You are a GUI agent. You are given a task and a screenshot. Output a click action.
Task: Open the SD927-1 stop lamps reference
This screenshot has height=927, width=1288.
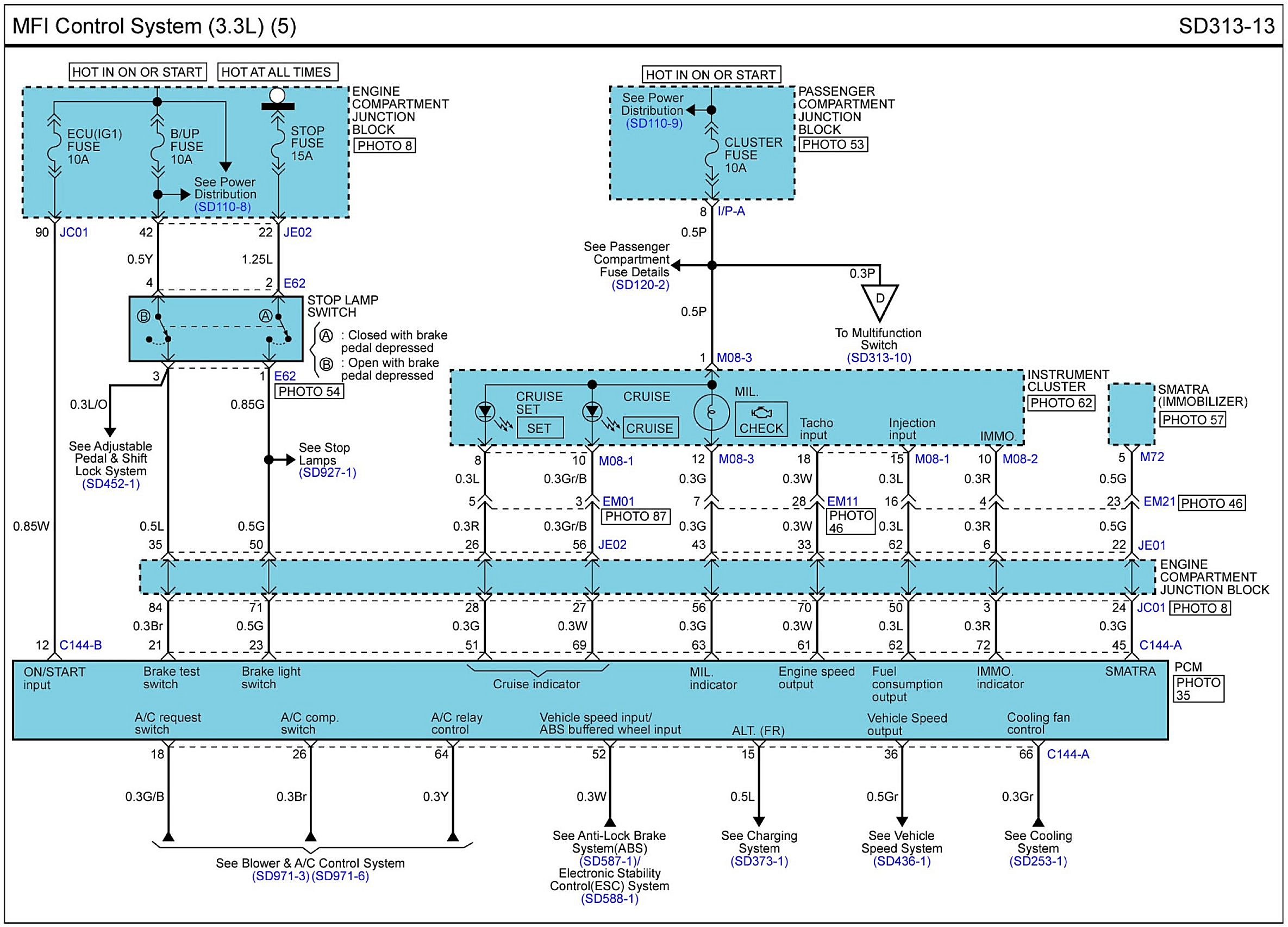click(x=327, y=472)
